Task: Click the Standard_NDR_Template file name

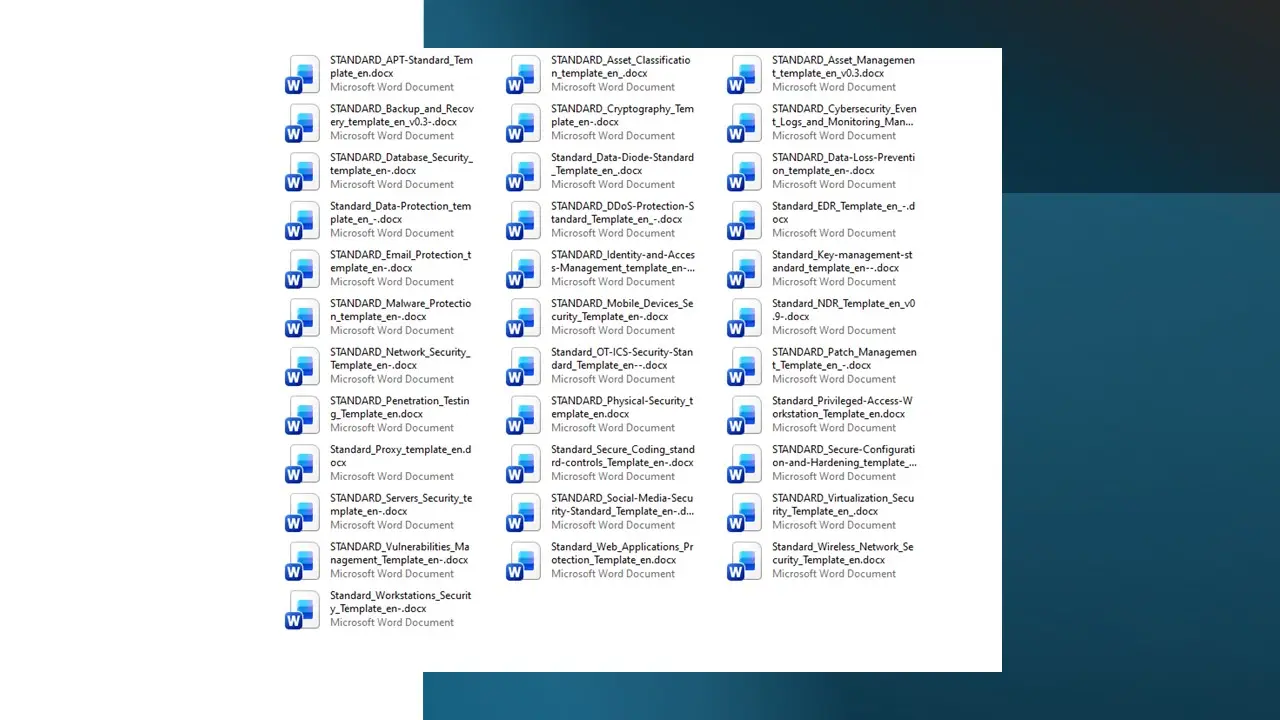Action: coord(843,310)
